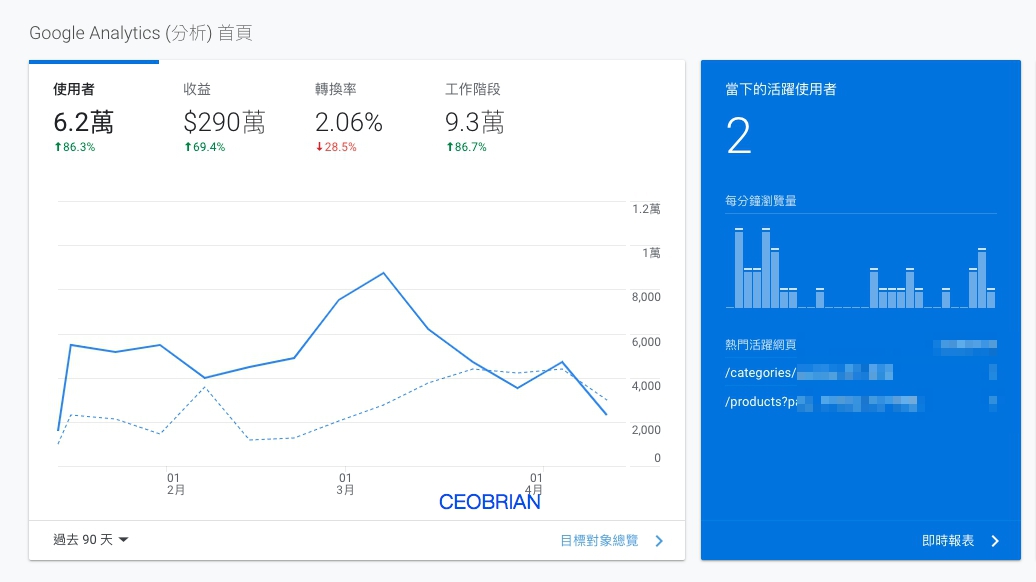Click the 6.2萬 users value

[83, 122]
